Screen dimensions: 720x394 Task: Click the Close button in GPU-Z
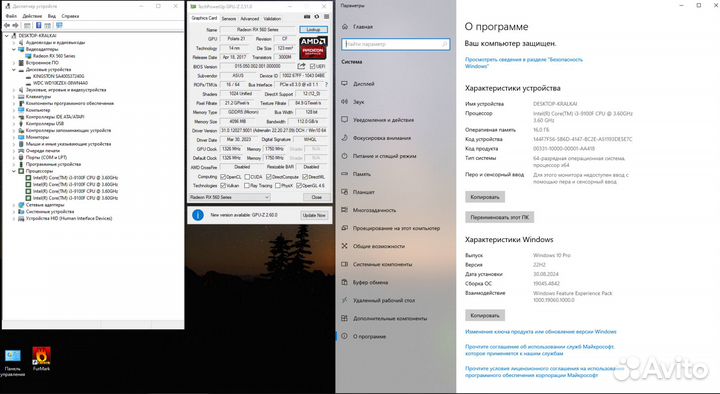pyautogui.click(x=316, y=197)
